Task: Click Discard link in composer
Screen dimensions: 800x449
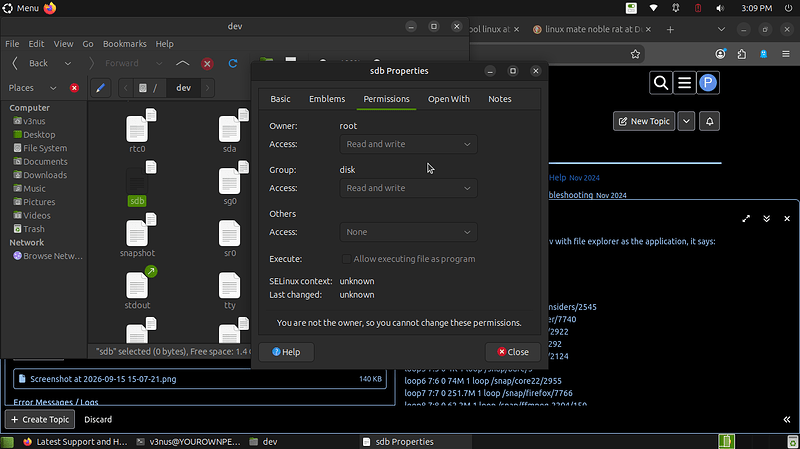Action: (98, 419)
